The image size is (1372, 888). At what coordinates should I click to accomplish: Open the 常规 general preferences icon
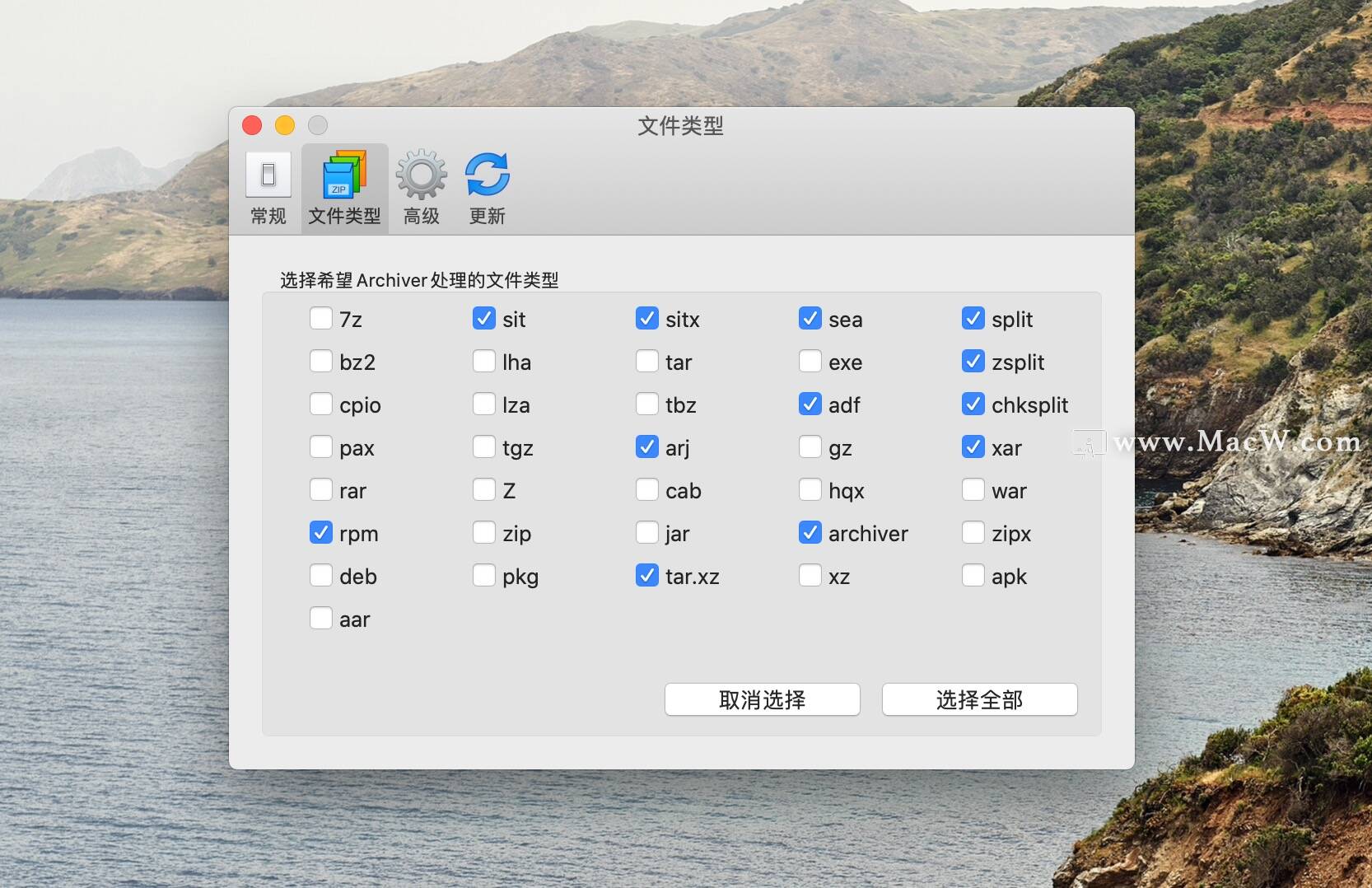268,175
